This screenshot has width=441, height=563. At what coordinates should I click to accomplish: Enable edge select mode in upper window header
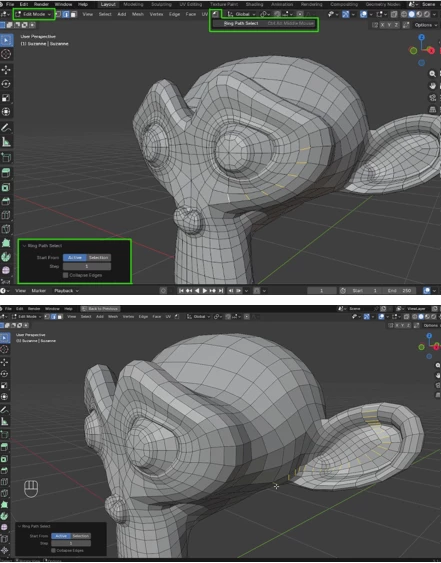click(x=66, y=14)
